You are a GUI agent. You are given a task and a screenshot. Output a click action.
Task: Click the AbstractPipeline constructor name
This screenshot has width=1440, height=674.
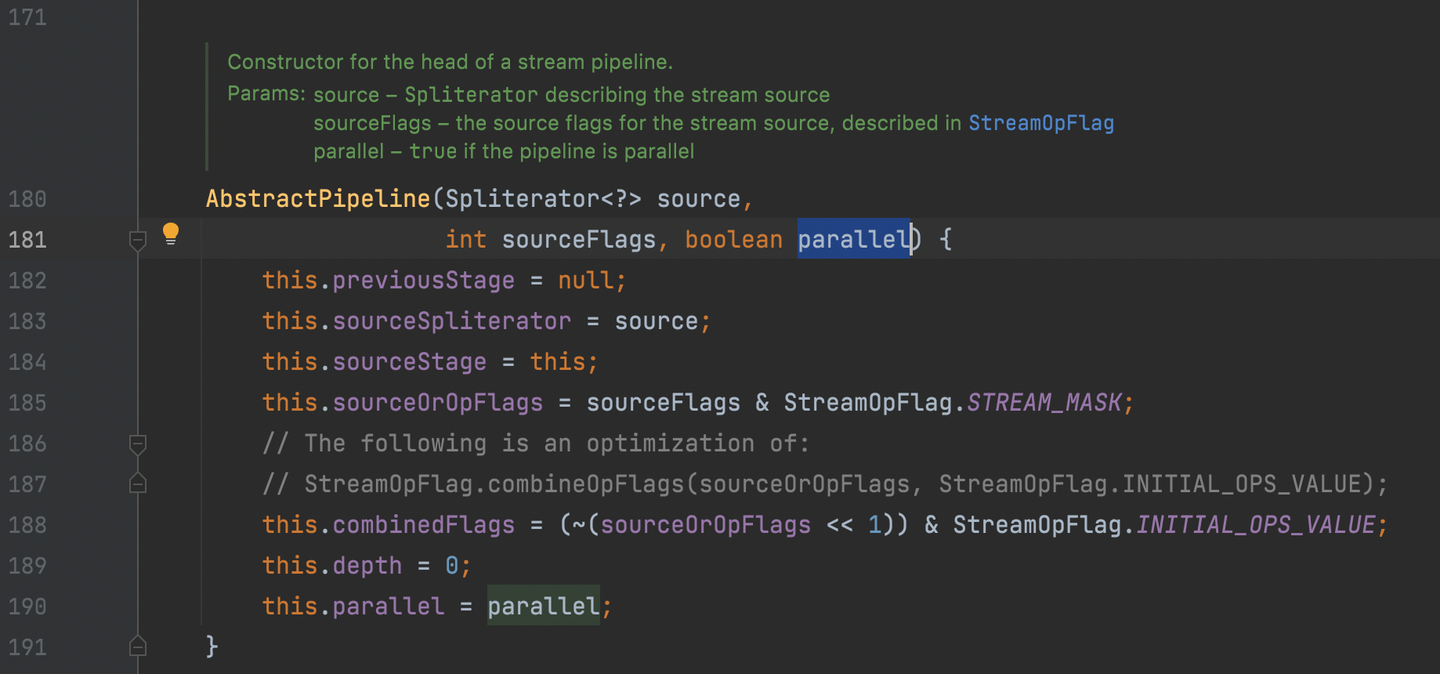coord(317,199)
